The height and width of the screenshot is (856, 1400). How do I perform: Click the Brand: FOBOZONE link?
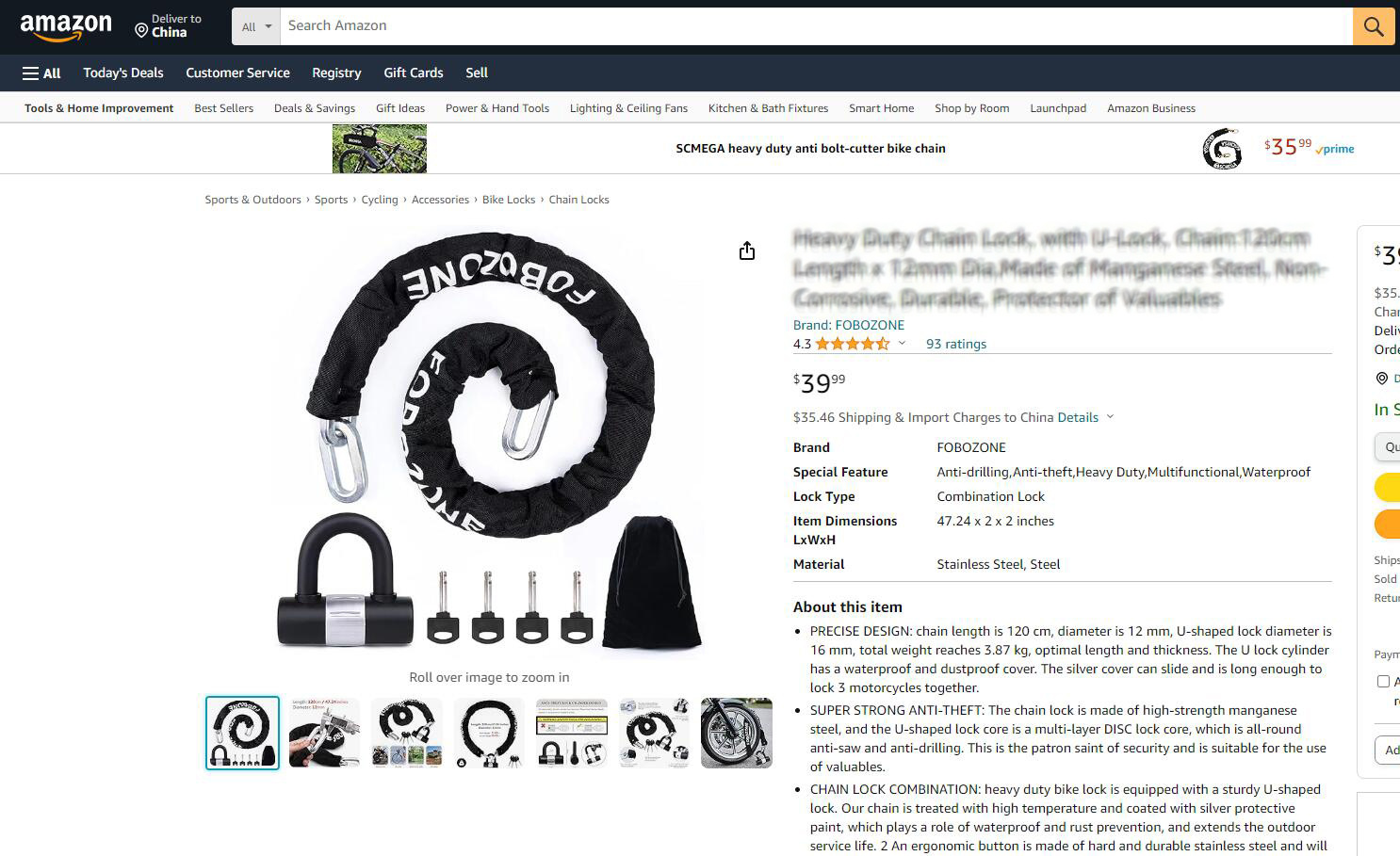pos(849,325)
